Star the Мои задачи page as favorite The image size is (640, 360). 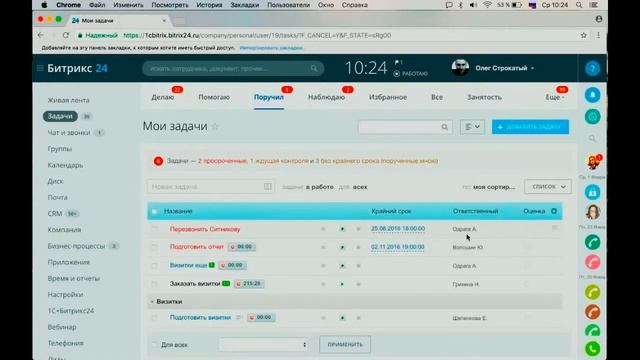215,127
